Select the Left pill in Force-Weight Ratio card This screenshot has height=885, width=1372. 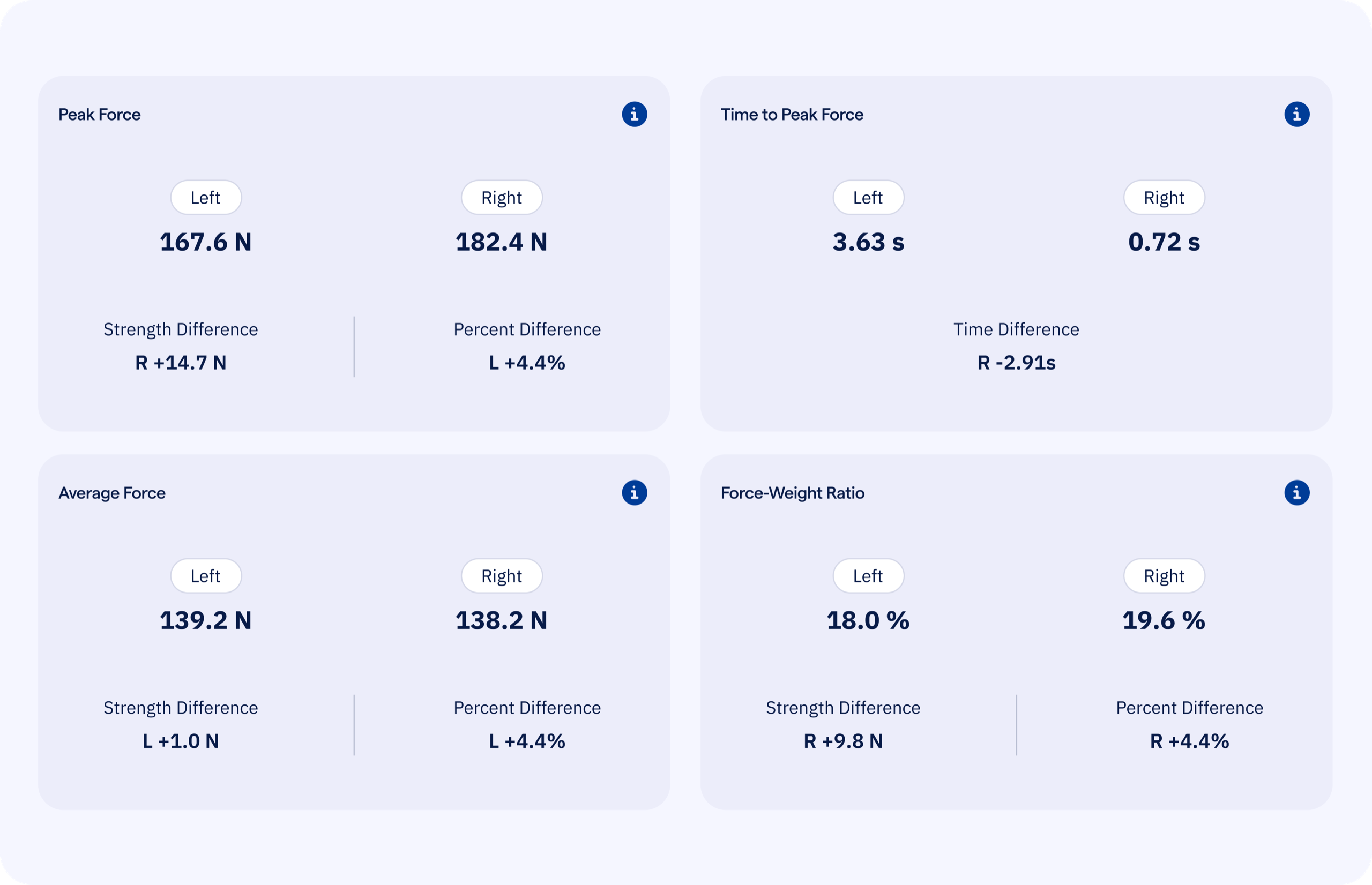pos(868,576)
